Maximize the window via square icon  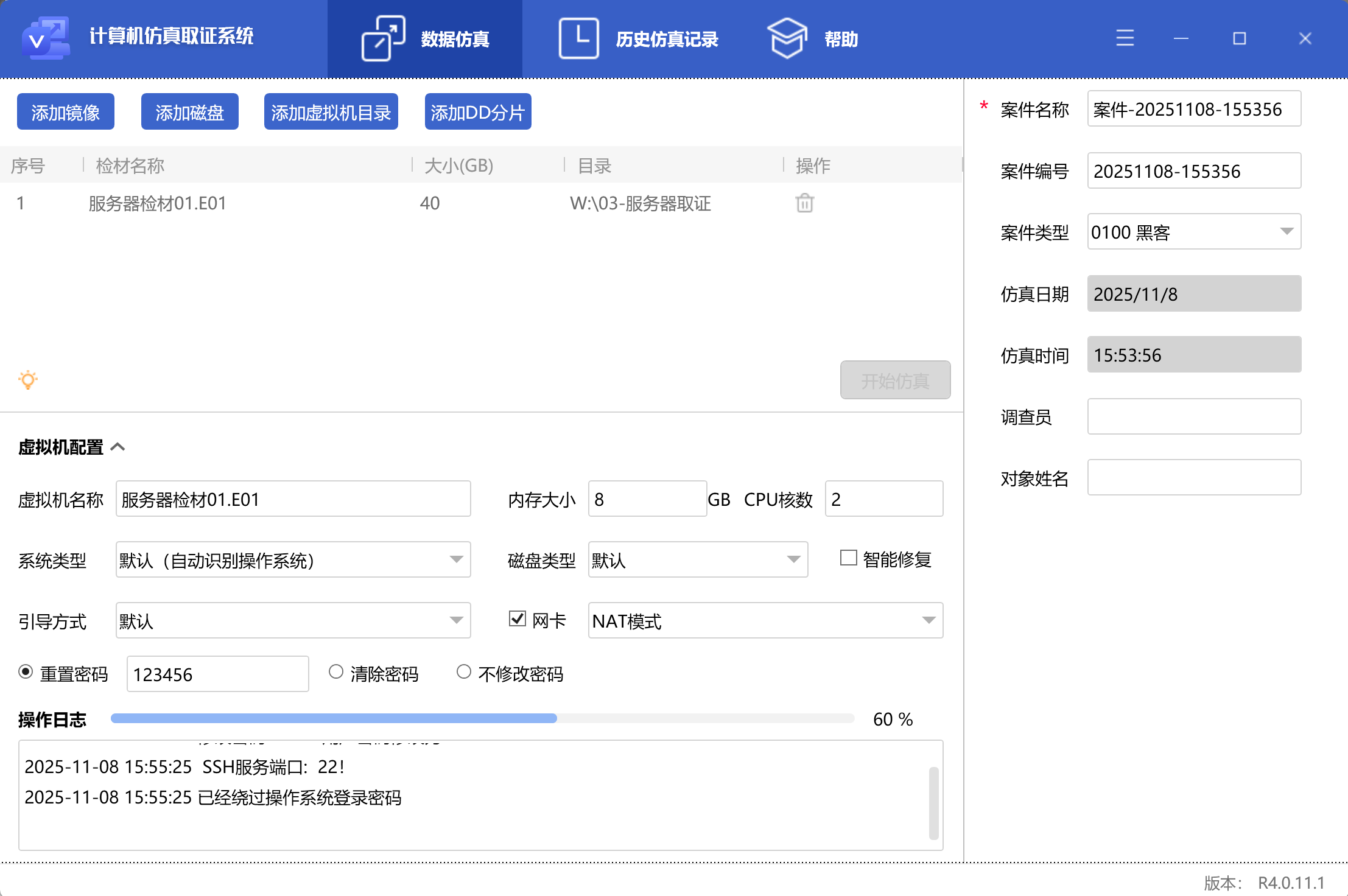pyautogui.click(x=1239, y=38)
